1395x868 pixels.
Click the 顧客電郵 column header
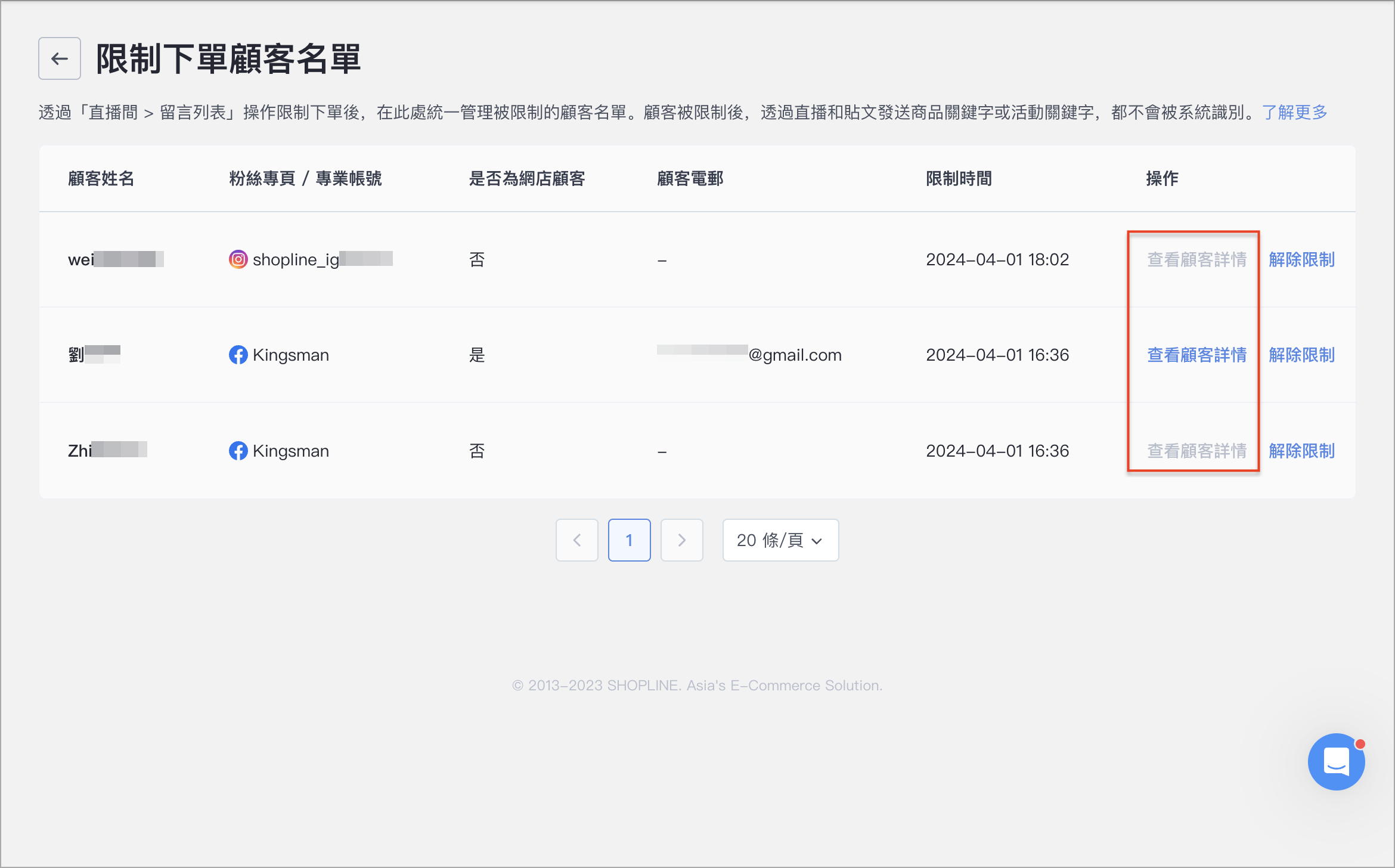[x=690, y=178]
